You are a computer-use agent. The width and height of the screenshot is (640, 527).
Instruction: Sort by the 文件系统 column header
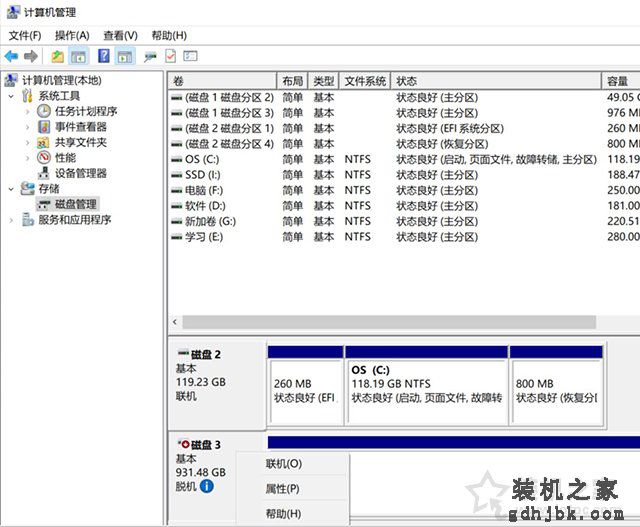[365, 81]
